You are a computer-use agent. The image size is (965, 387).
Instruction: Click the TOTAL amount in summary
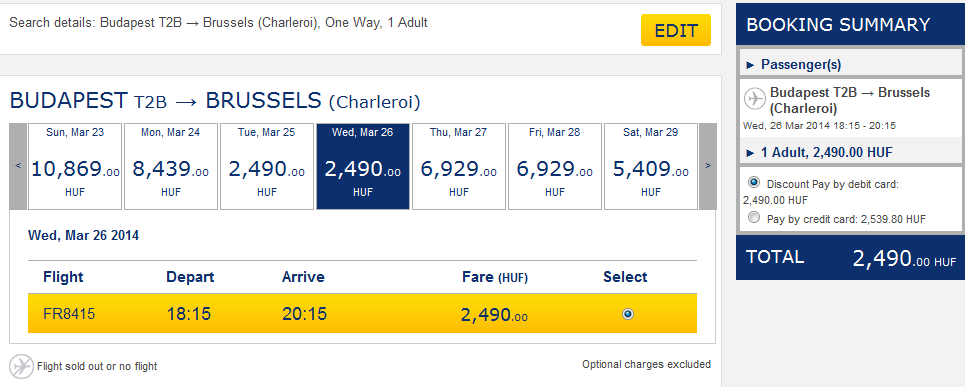pos(904,259)
